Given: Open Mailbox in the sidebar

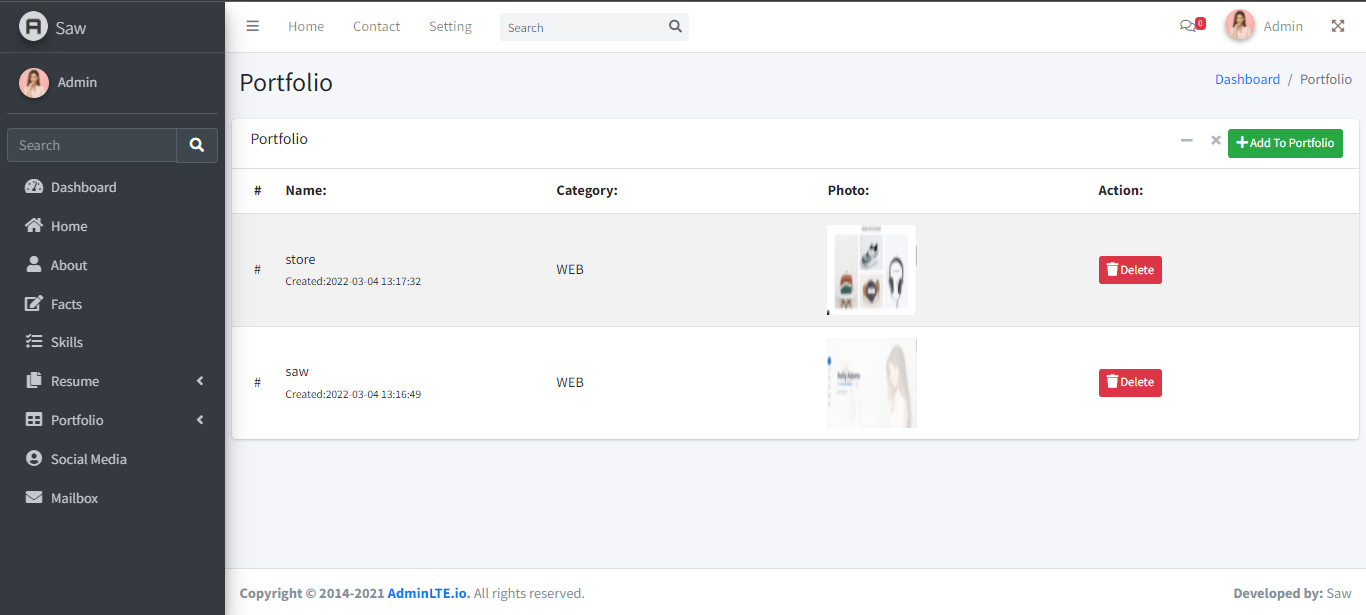Looking at the screenshot, I should tap(74, 498).
